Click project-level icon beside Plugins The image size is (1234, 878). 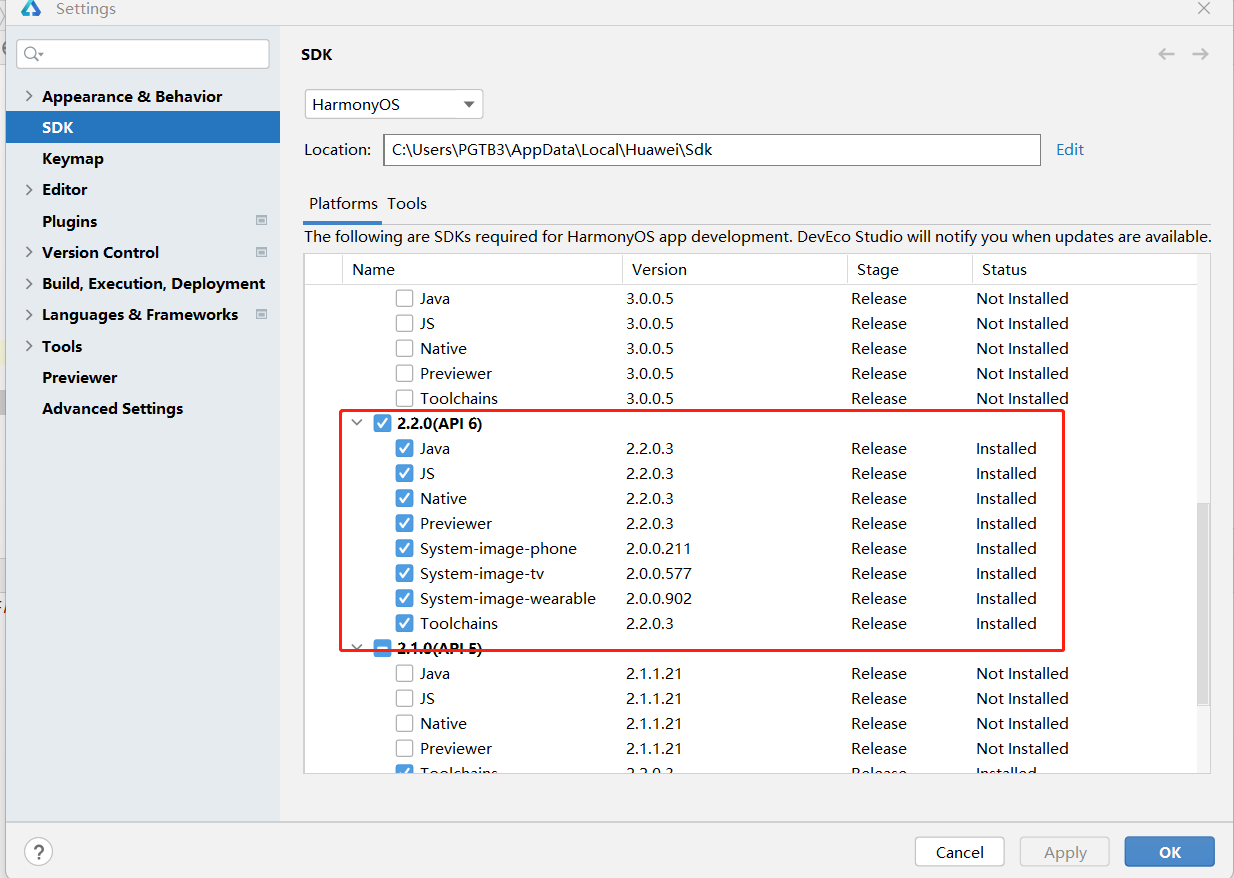tap(262, 221)
